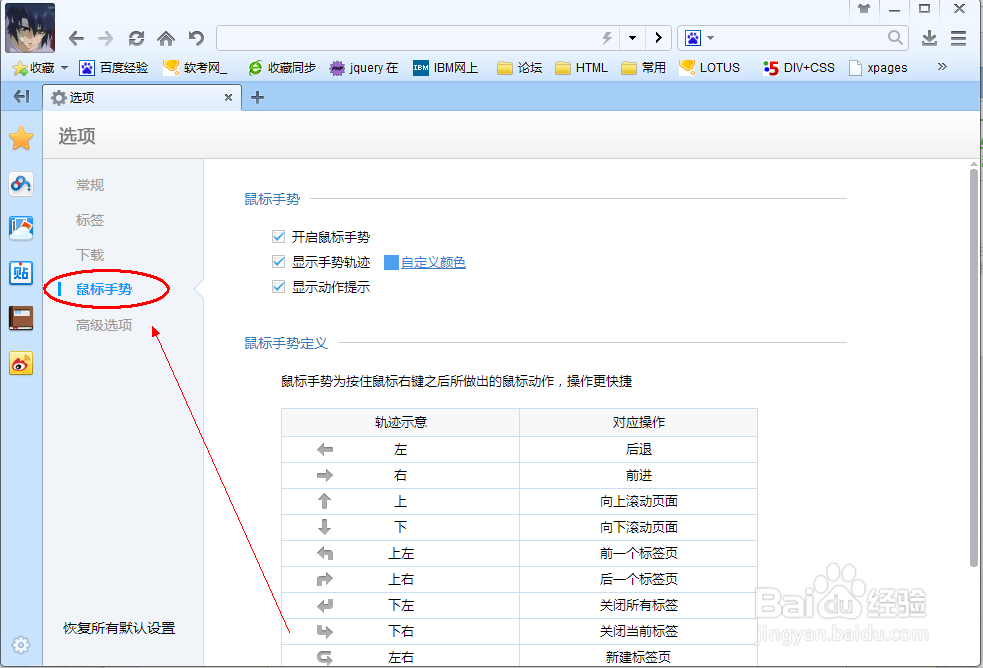Open the 收藏 favorites dropdown

(39, 68)
